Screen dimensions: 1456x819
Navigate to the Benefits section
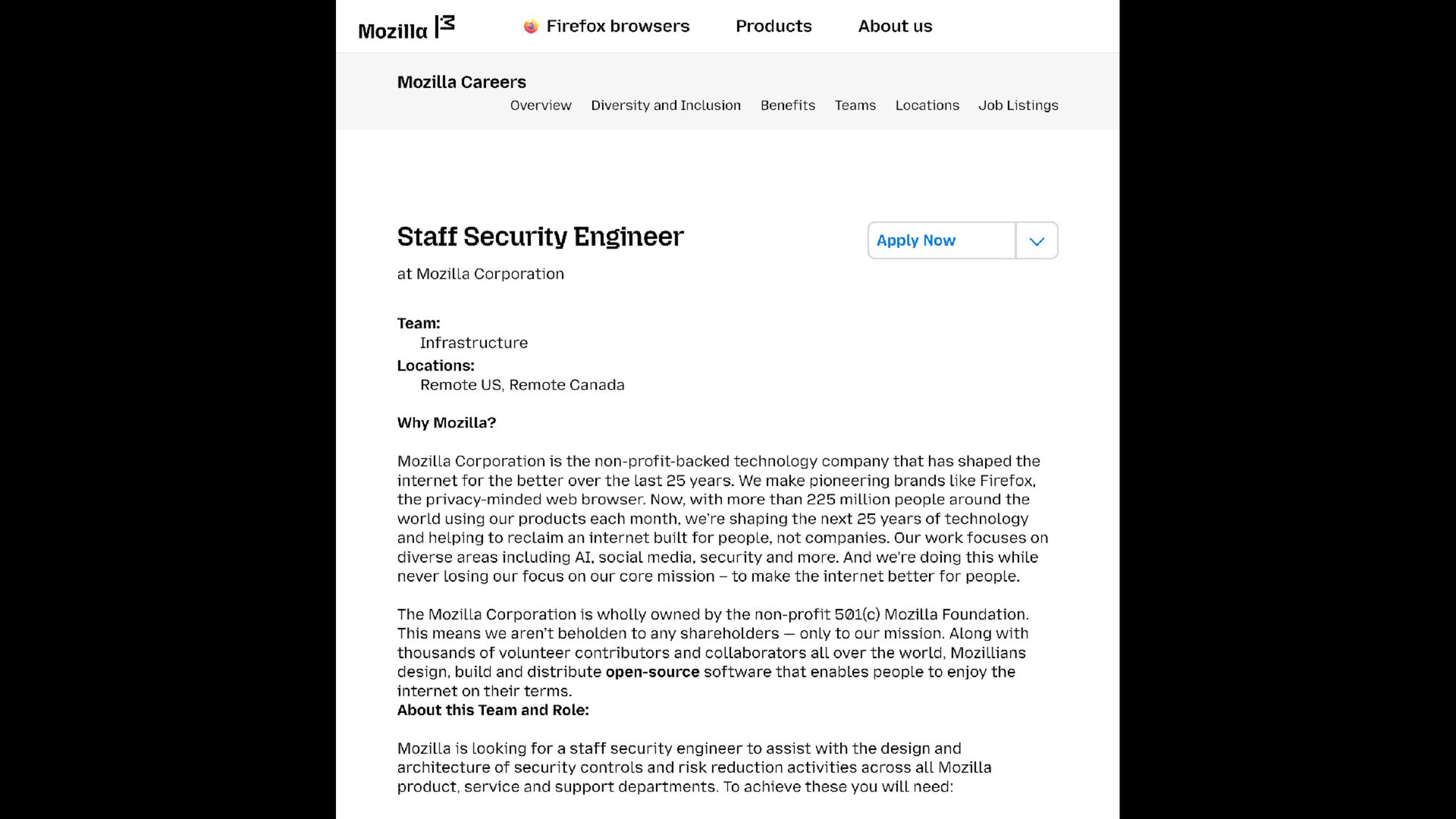[x=788, y=105]
